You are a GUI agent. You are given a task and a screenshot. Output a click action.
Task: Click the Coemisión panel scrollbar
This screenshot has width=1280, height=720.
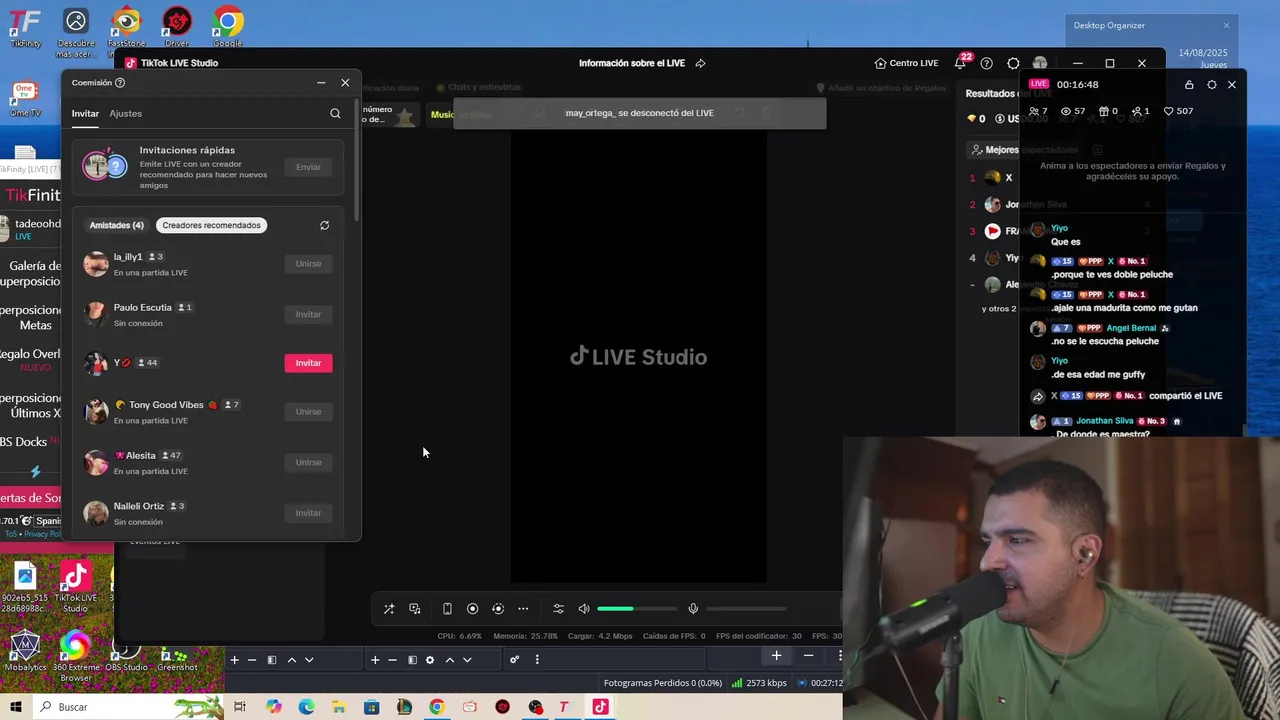[x=357, y=160]
